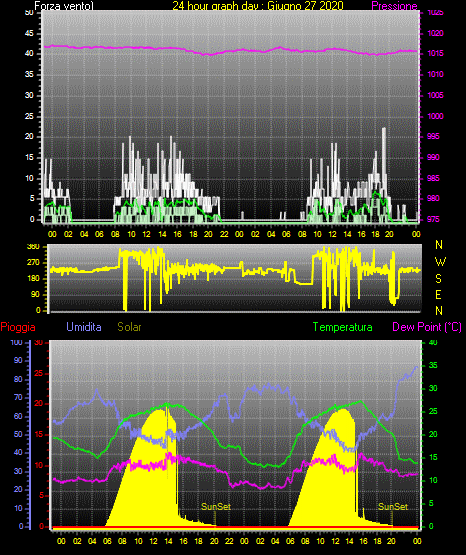Image resolution: width=466 pixels, height=555 pixels.
Task: Click the humidity line peak at the chart's right edge
Action: coord(416,367)
